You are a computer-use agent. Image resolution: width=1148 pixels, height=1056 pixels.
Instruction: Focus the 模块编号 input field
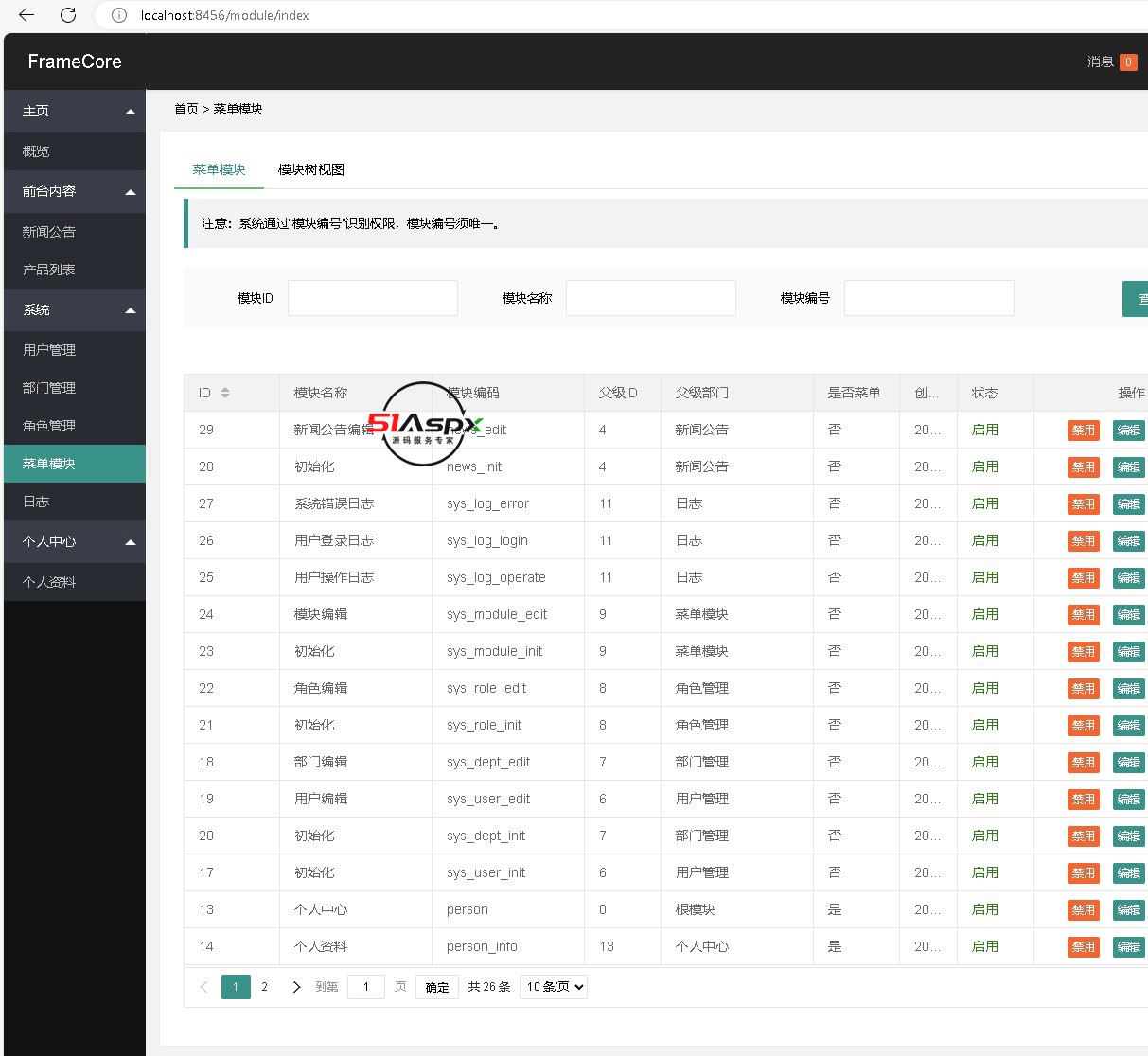[929, 298]
